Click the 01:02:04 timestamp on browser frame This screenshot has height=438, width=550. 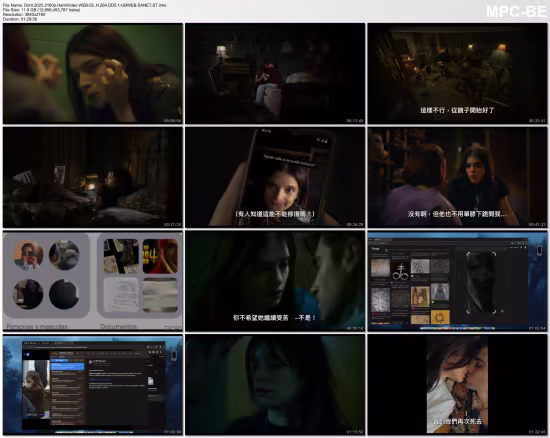[x=537, y=328]
